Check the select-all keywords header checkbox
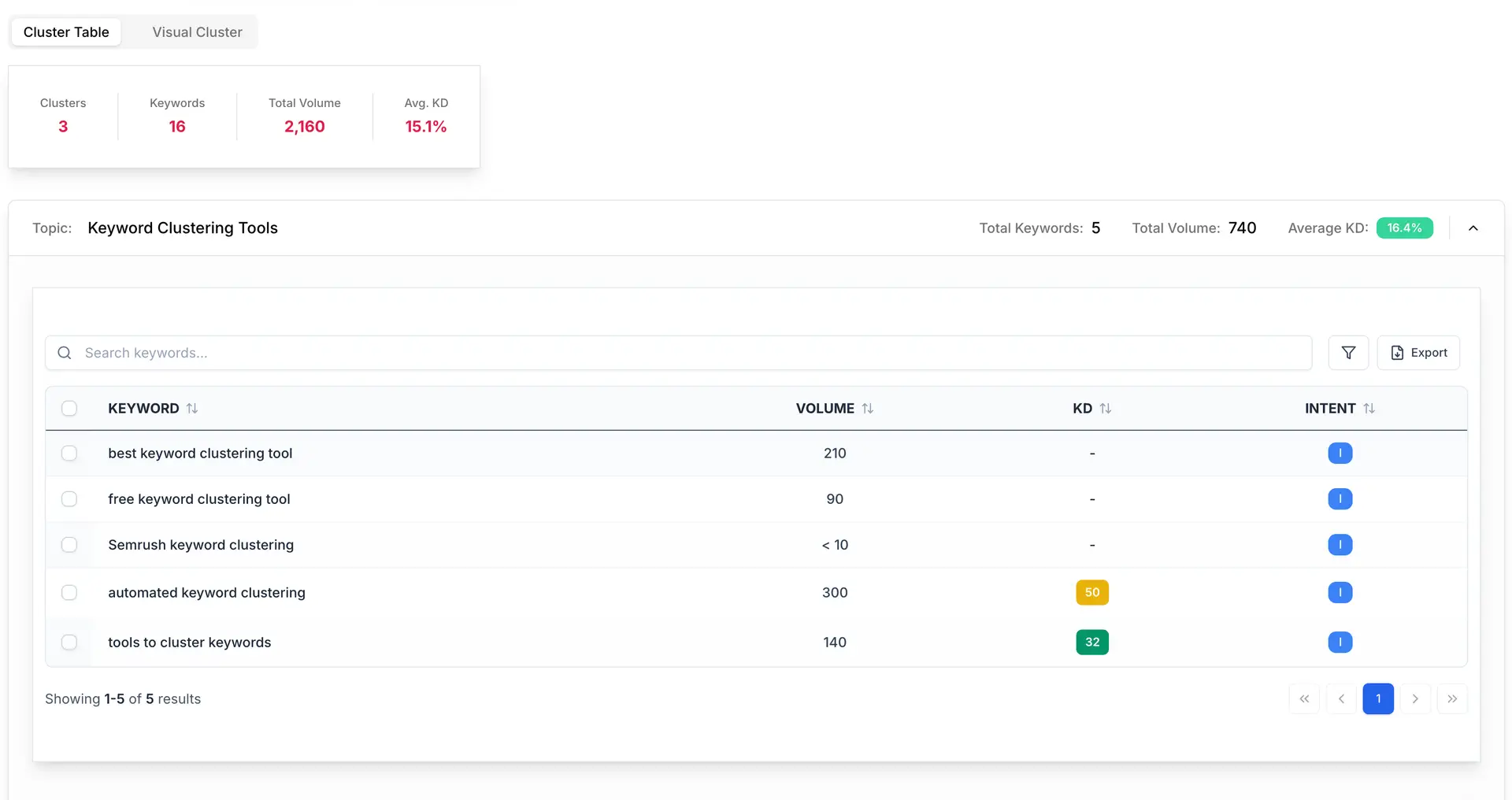This screenshot has width=1512, height=800. (69, 409)
